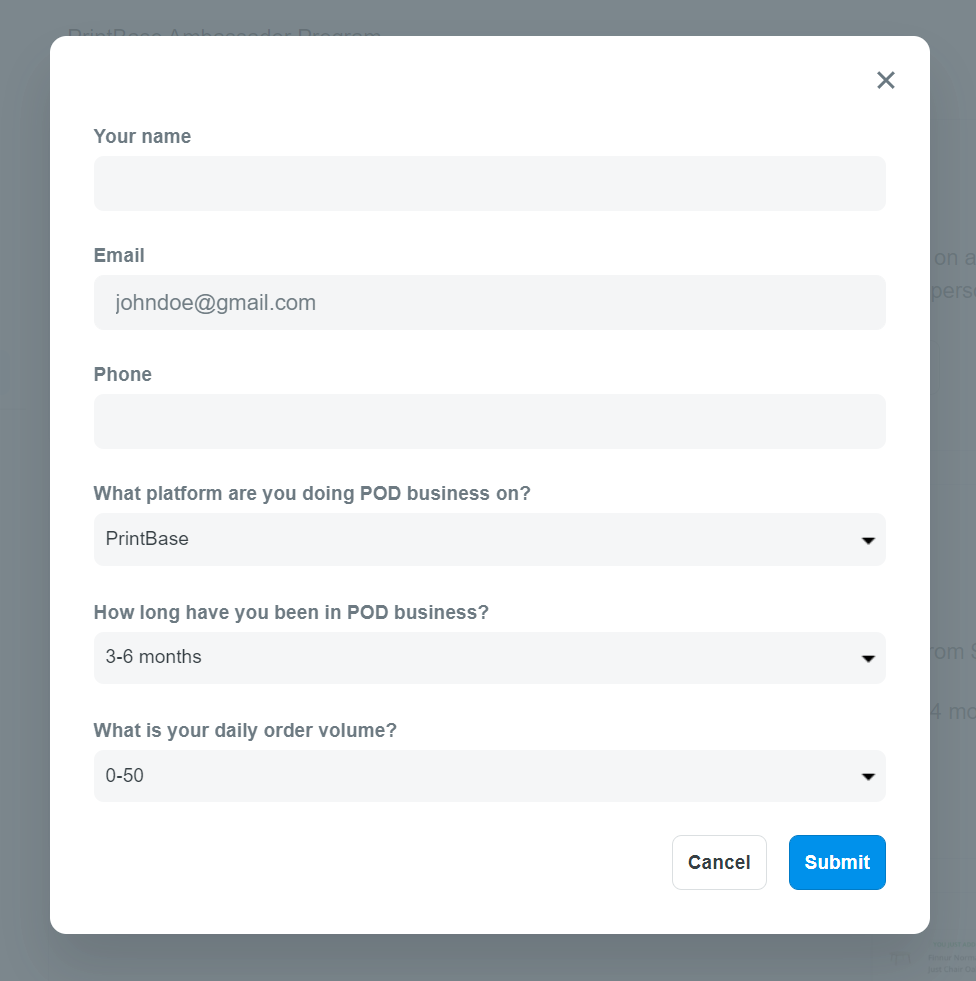Click the 'Phone' label text
Screen dimensions: 976x981
click(123, 374)
